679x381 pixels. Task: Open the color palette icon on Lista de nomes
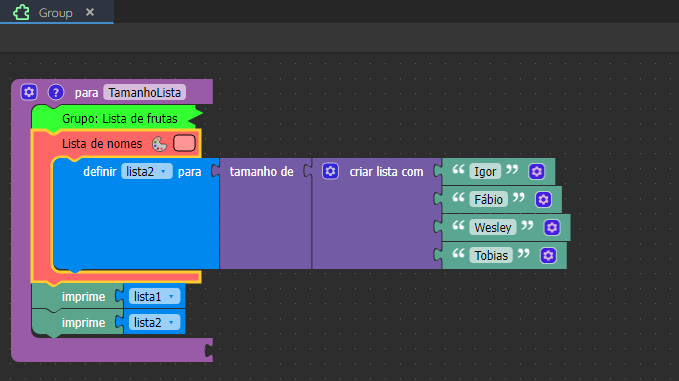(159, 144)
